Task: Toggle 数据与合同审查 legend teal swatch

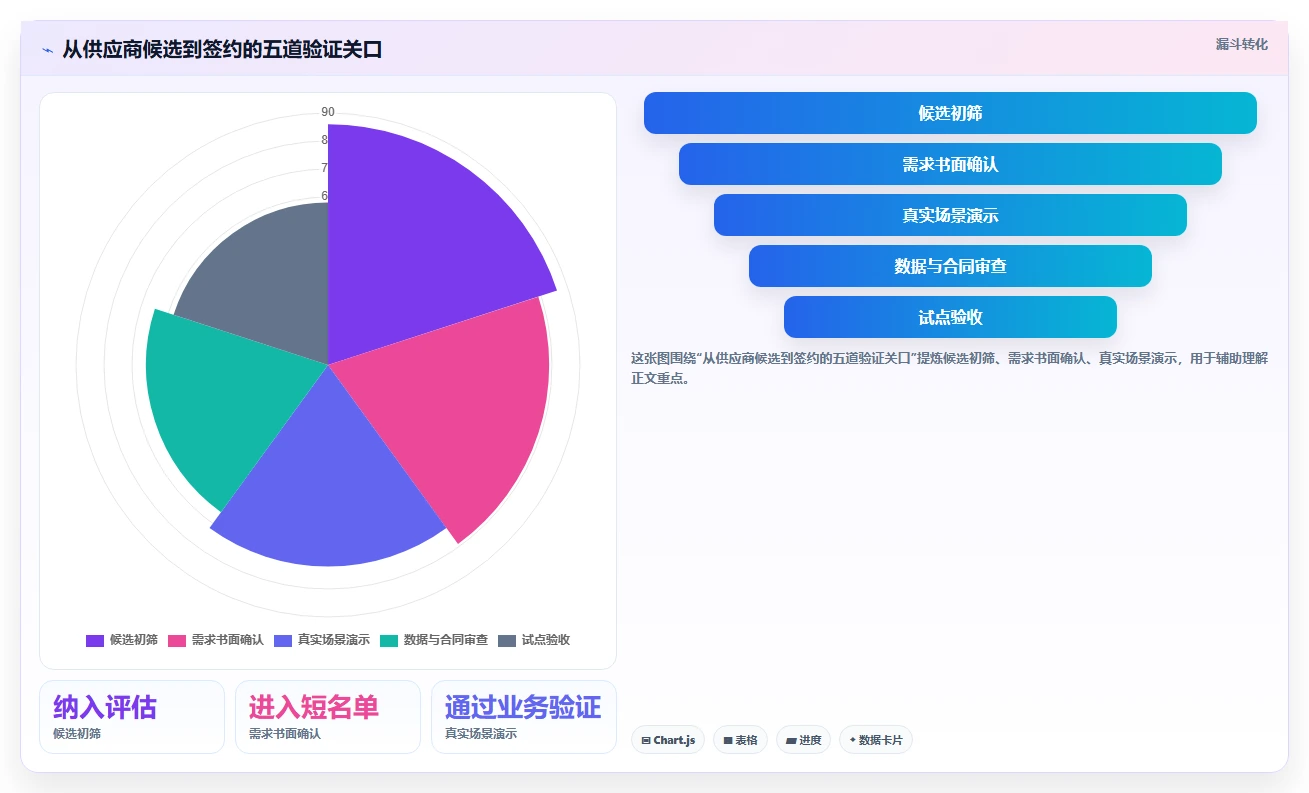Action: (x=389, y=640)
